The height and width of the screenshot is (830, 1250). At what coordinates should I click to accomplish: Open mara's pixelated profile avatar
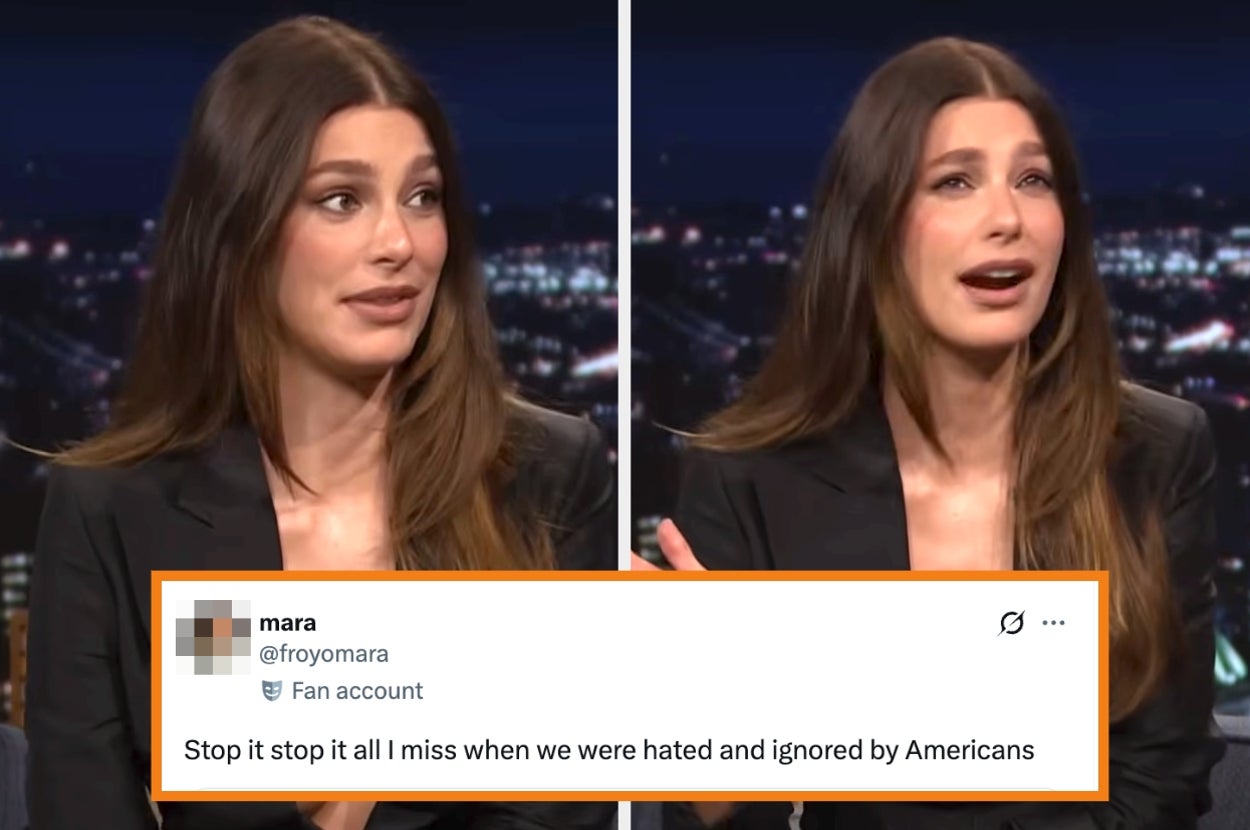click(x=213, y=637)
